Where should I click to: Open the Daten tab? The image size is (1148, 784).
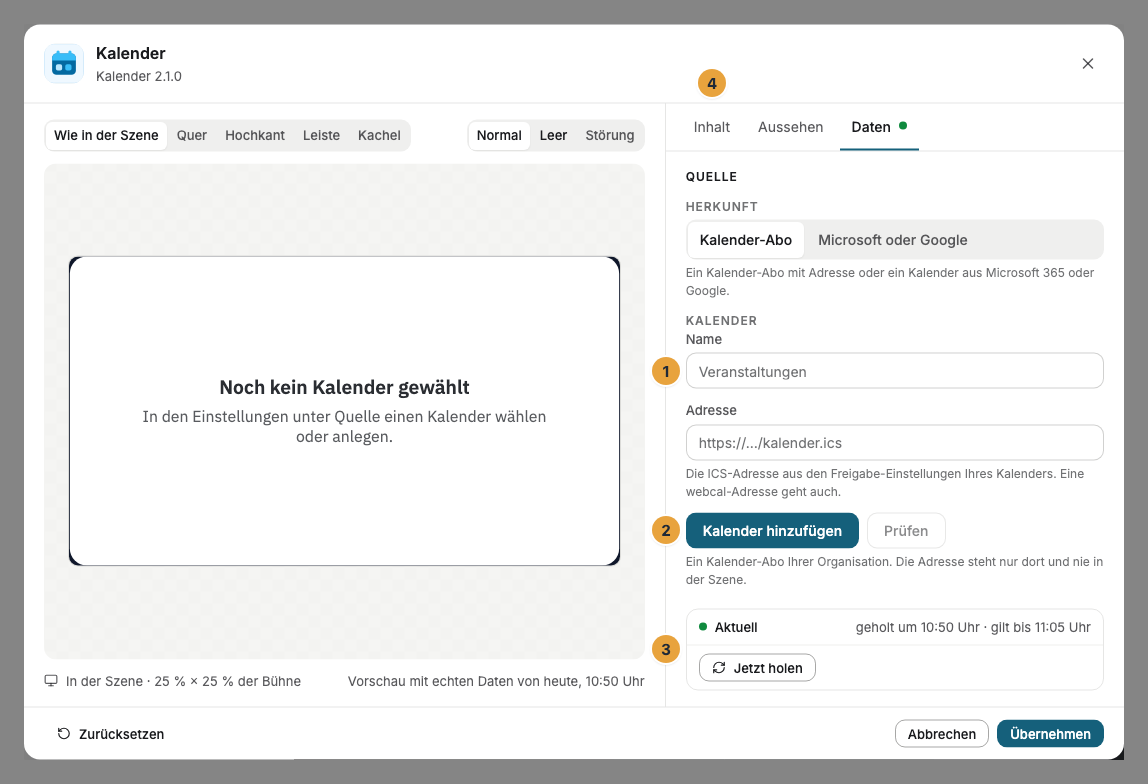[x=879, y=127]
